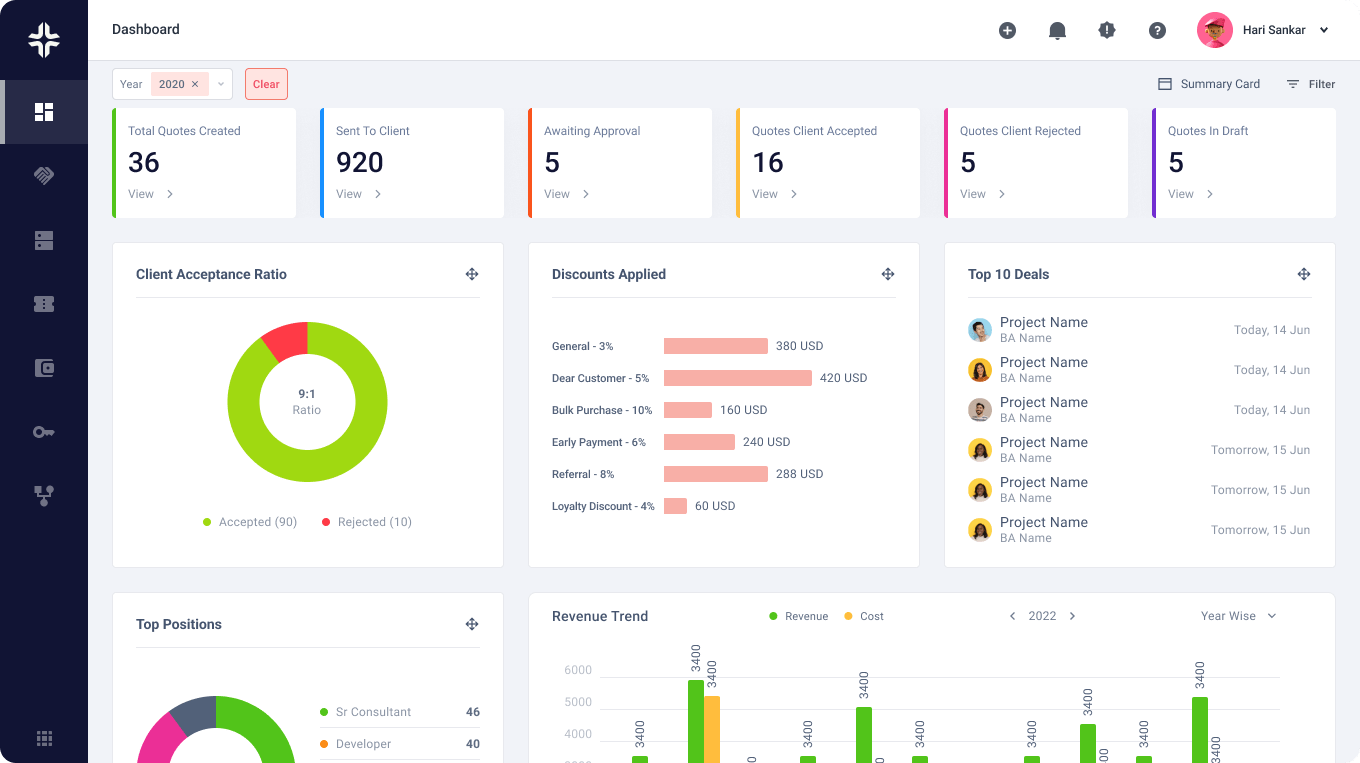Viewport: 1360px width, 763px height.
Task: Click move handle on Top 10 Deals card
Action: pos(1304,274)
